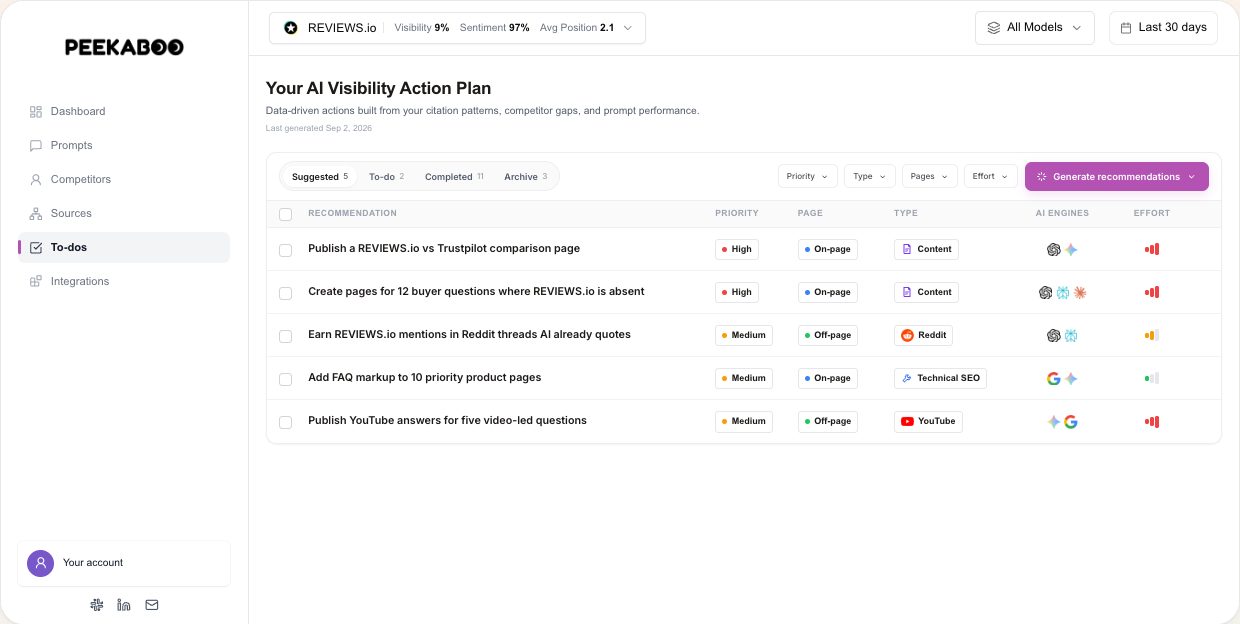Switch to the To-do tab

(387, 176)
